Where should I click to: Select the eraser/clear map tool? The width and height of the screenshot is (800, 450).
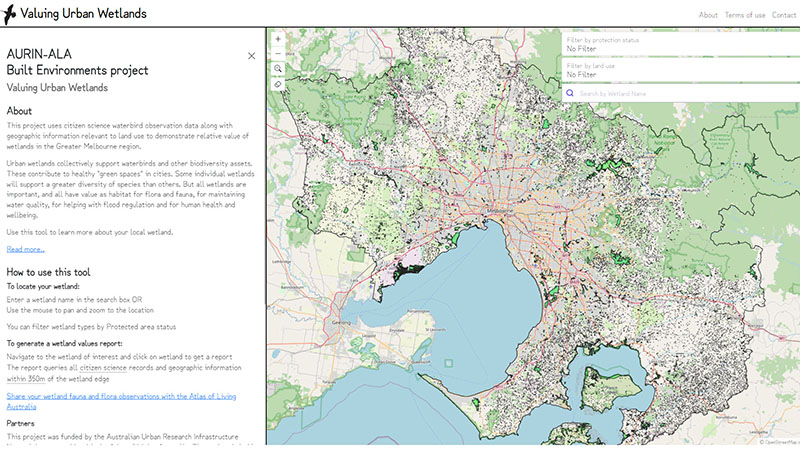click(x=278, y=84)
